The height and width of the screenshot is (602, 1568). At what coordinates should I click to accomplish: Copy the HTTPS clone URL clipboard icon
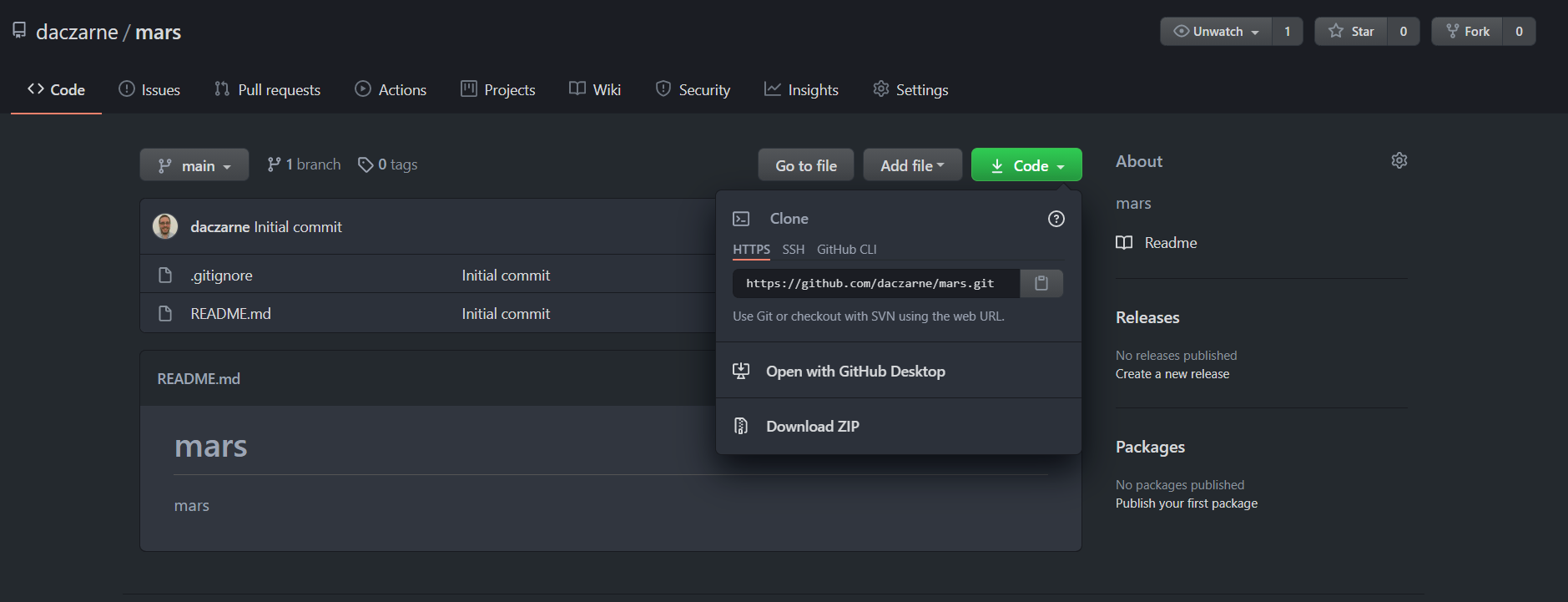(1041, 283)
